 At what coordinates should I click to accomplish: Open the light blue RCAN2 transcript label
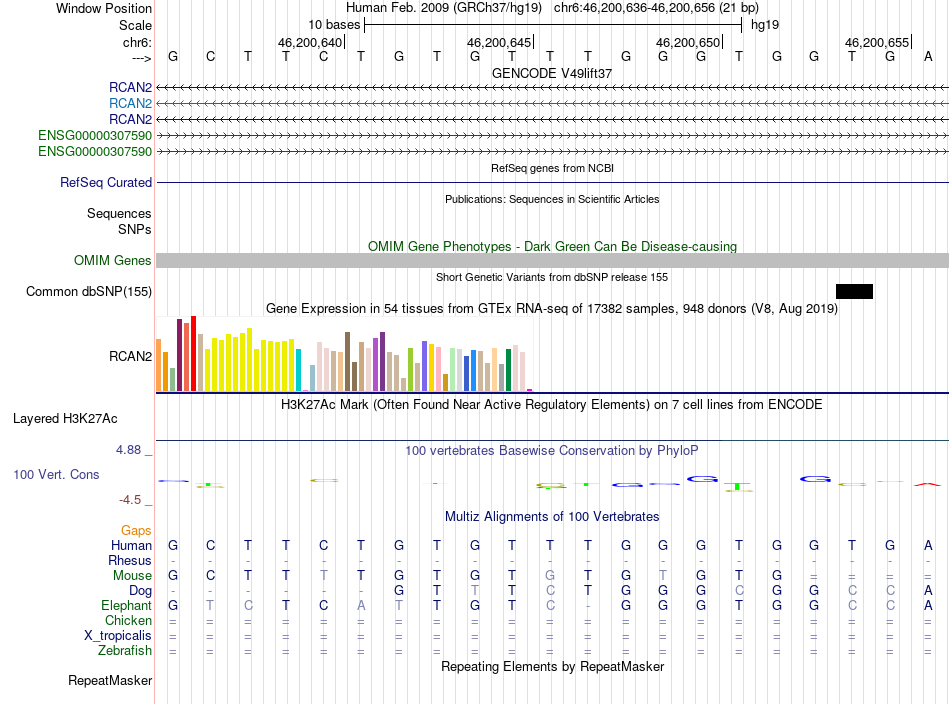130,104
